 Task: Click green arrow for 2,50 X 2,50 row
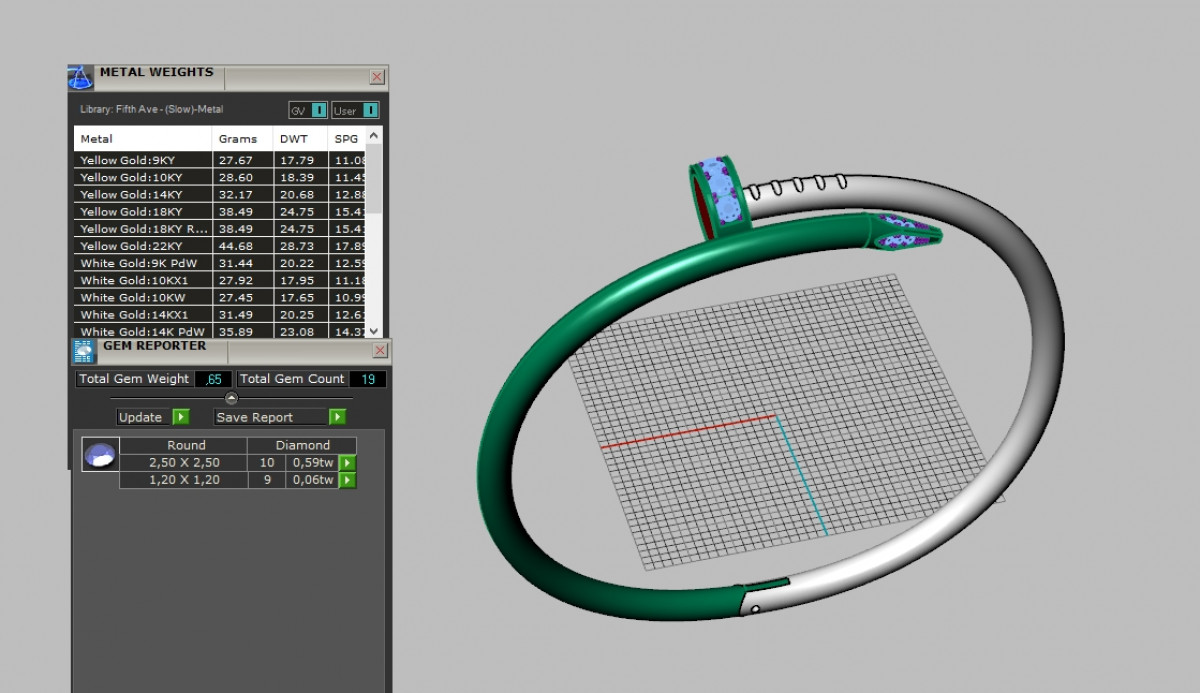point(347,463)
